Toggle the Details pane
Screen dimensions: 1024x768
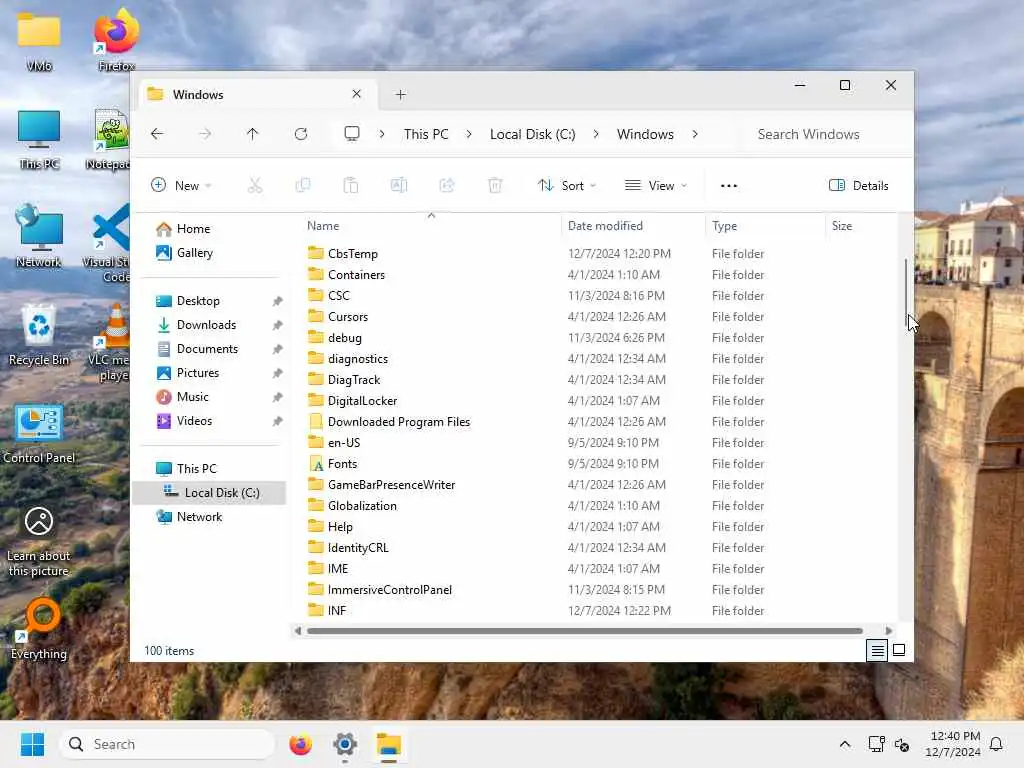point(858,185)
